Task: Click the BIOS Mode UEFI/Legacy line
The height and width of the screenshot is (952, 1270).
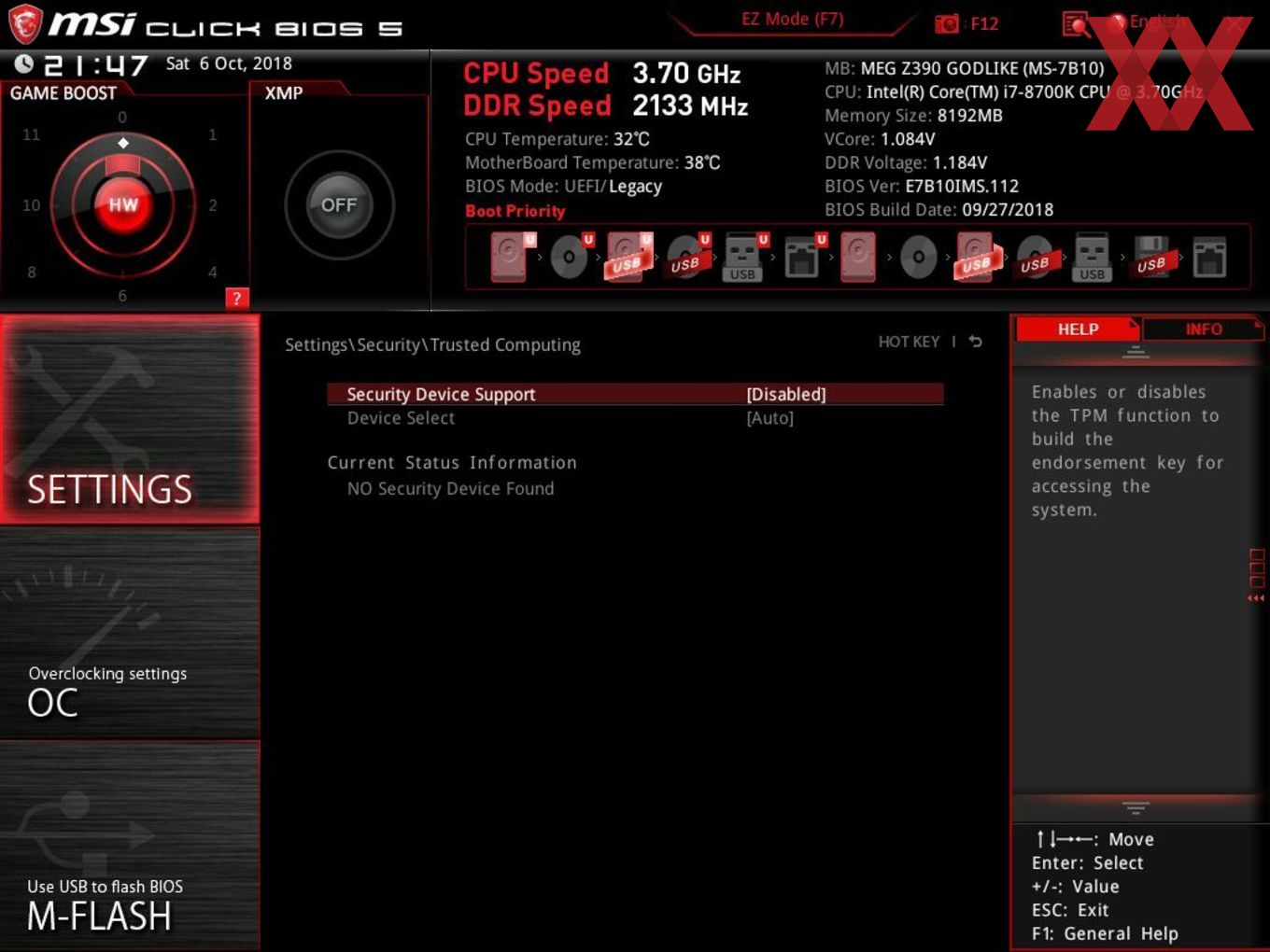Action: (564, 187)
